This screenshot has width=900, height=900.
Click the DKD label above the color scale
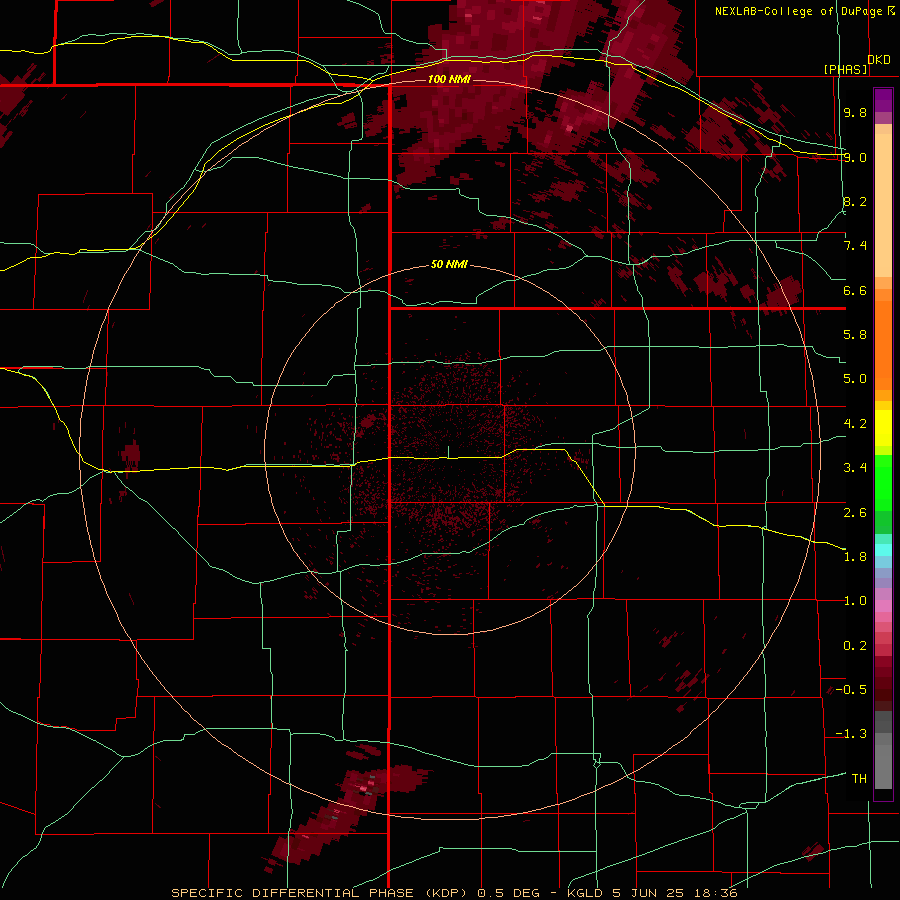(x=879, y=60)
